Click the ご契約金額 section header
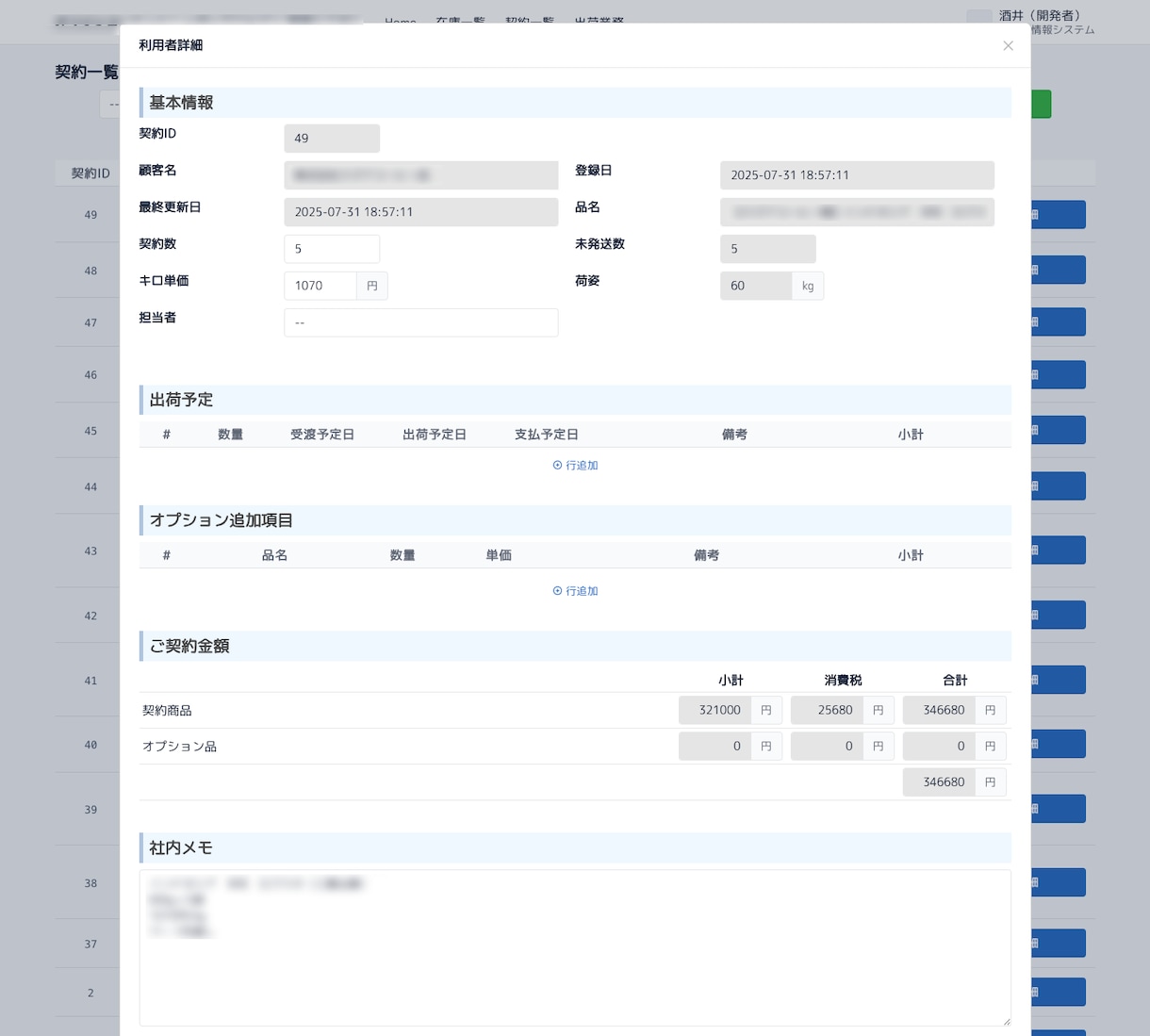This screenshot has height=1036, width=1150. (575, 646)
